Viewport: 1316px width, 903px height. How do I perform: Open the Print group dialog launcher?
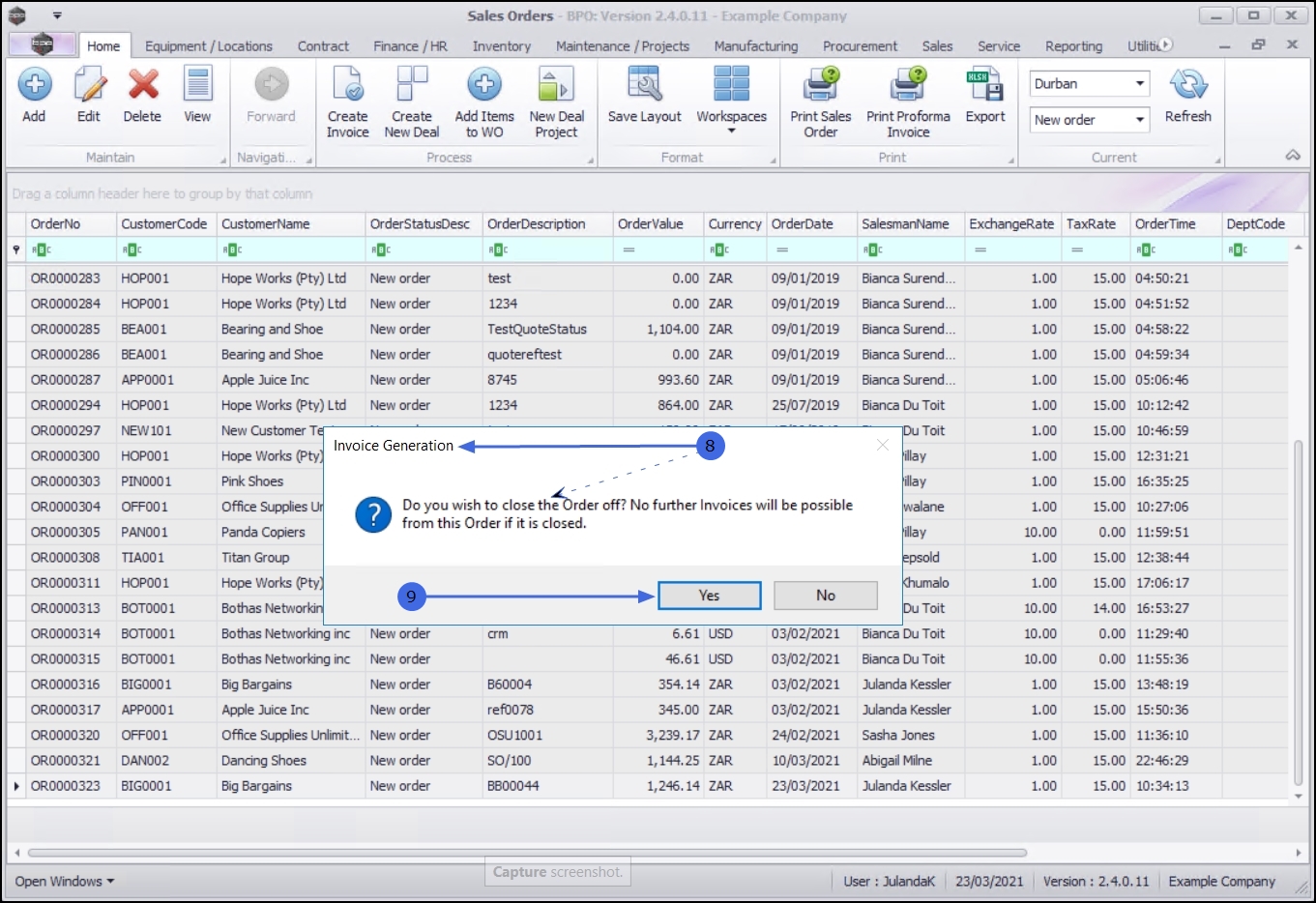[1011, 160]
